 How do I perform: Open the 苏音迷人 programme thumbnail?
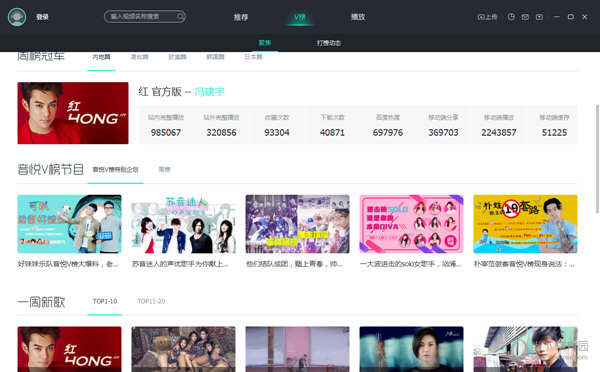tap(183, 224)
